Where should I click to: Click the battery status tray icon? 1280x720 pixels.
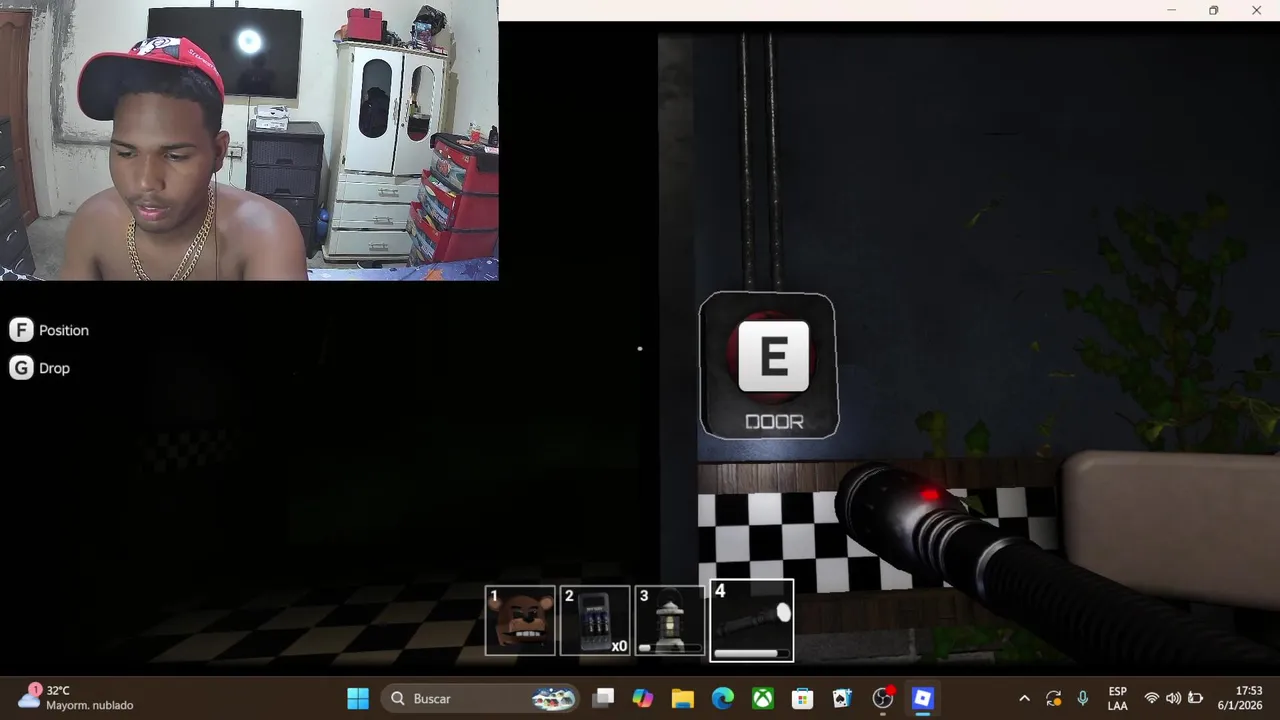click(1195, 698)
